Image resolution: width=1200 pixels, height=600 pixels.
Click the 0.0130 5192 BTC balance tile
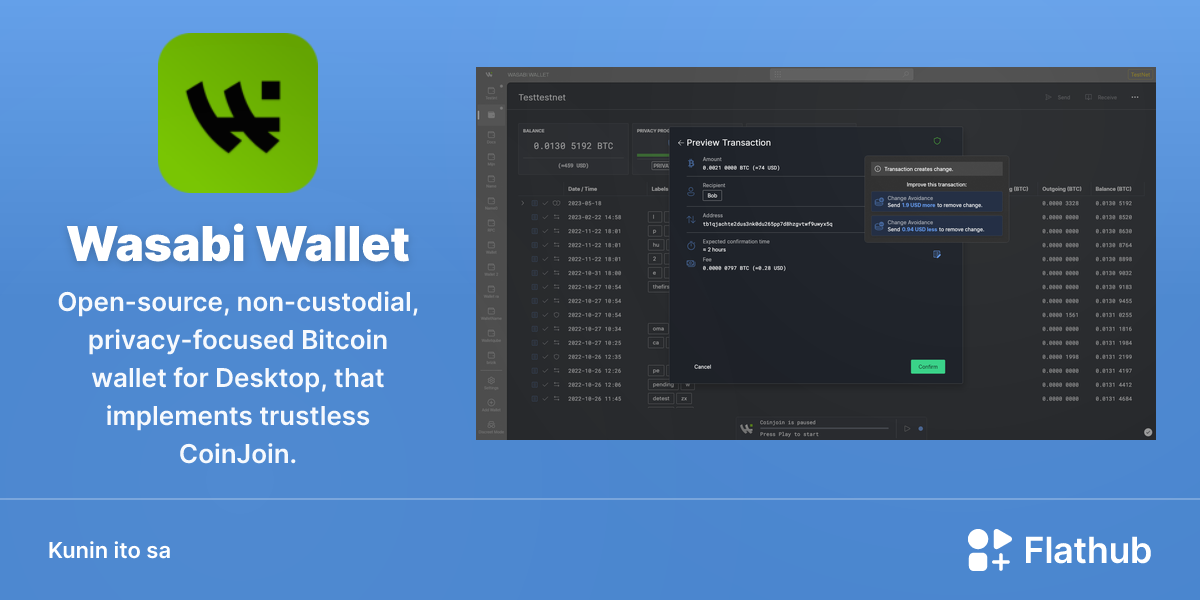coord(573,147)
